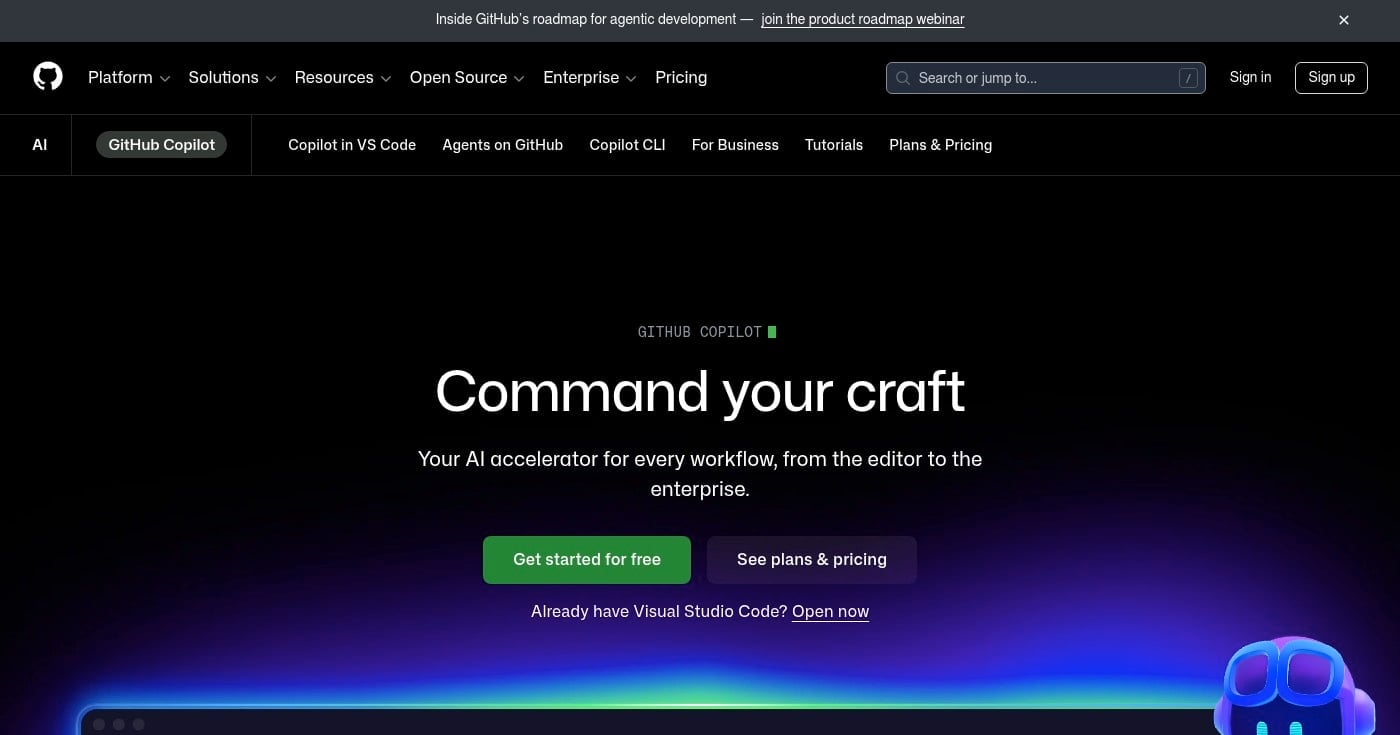Open the Tutorials page
This screenshot has height=735, width=1400.
834,145
